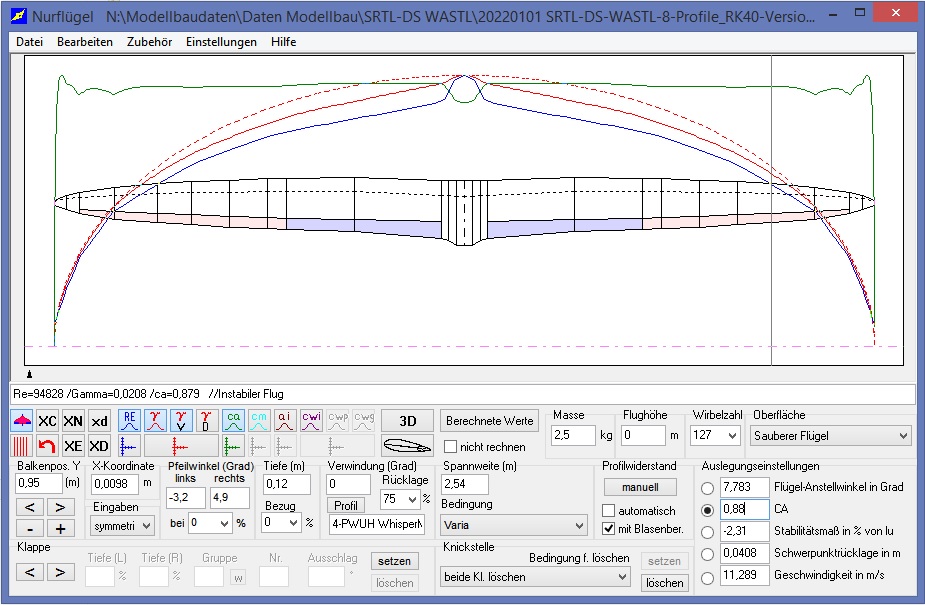Viewport: 925px width, 605px height.
Task: Open the Oberfläche 'Sauberer Flügel' dropdown
Action: 832,436
